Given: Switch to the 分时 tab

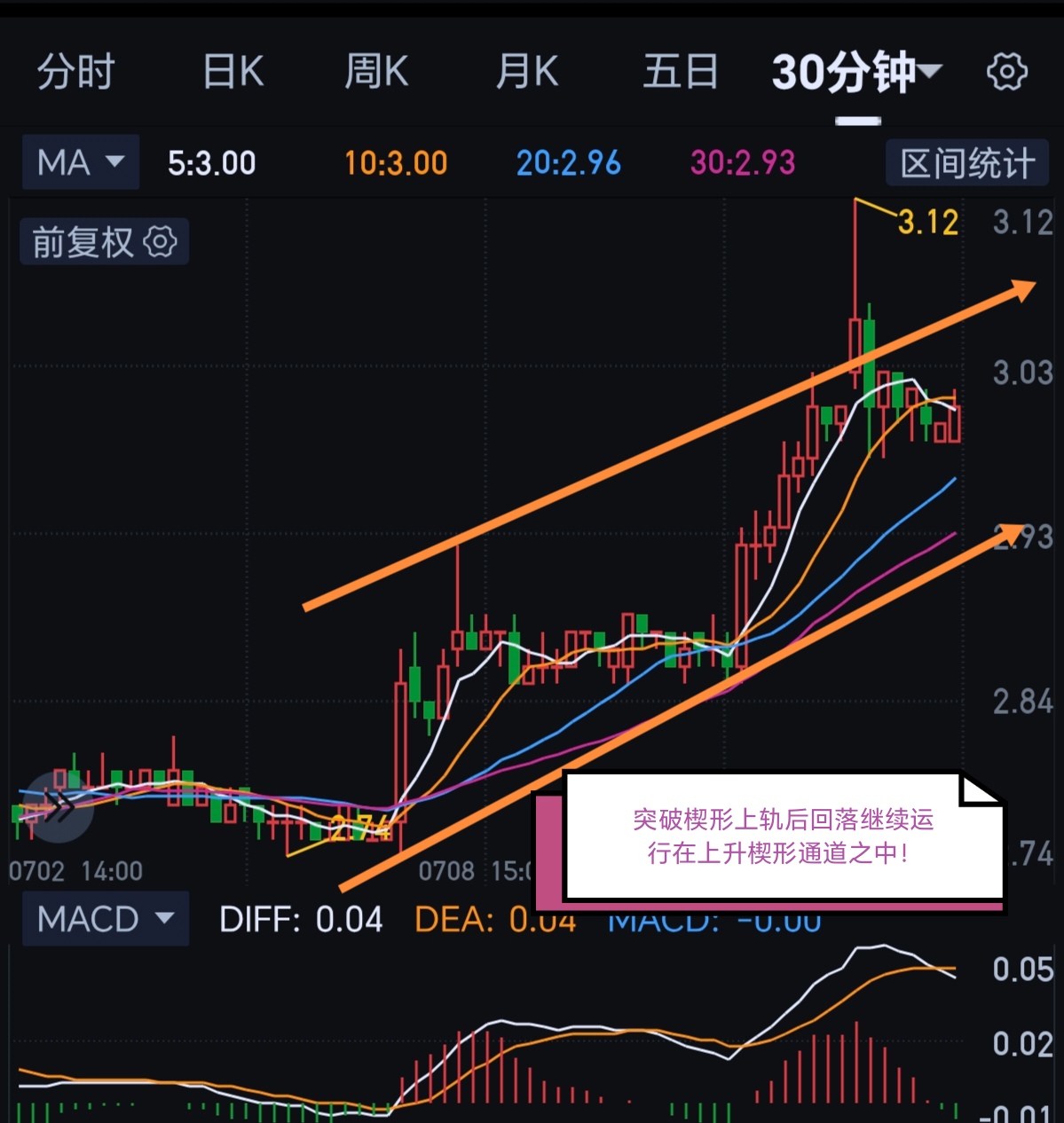Looking at the screenshot, I should [76, 72].
